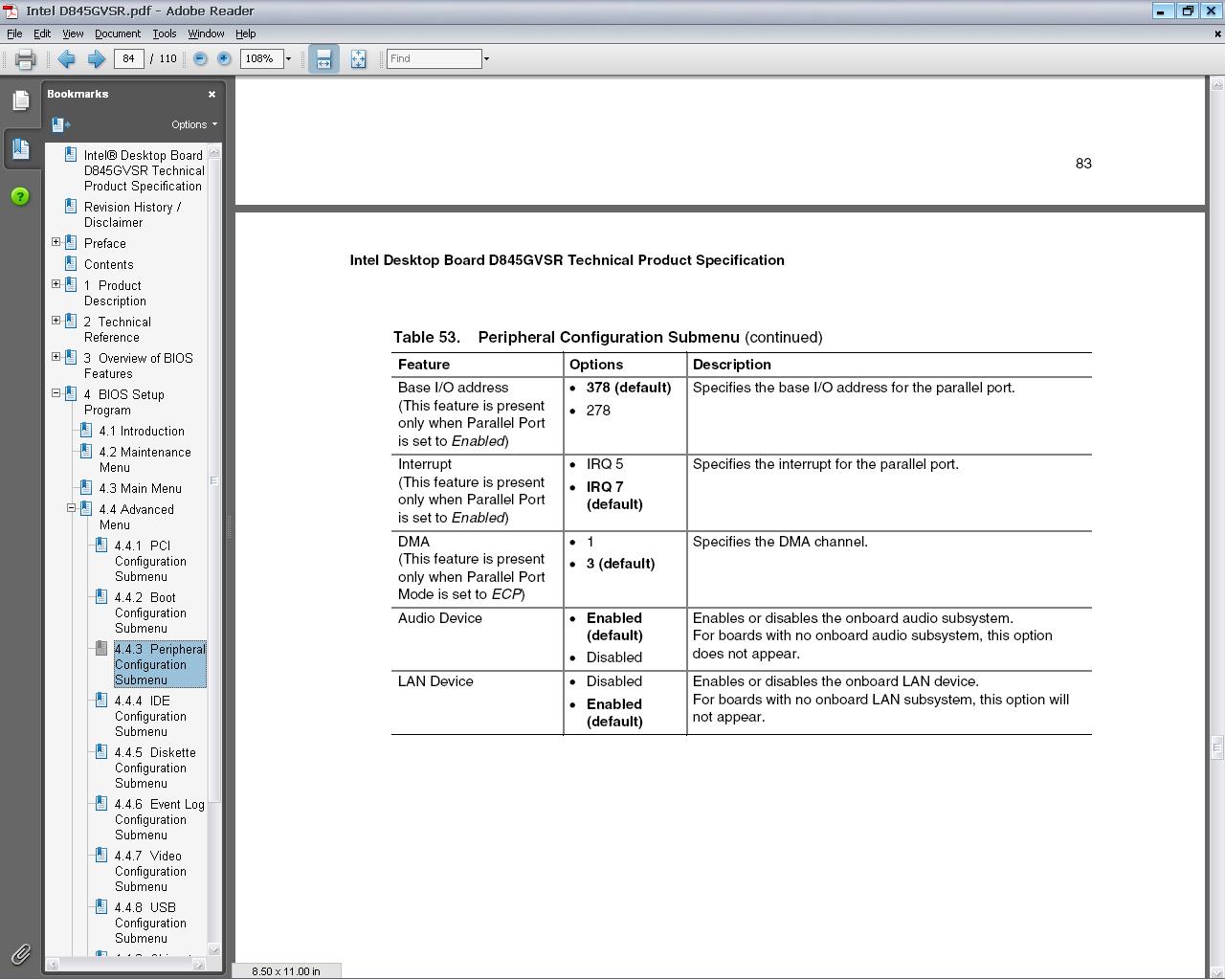This screenshot has width=1225, height=980.
Task: Click the new bookmark options icon
Action: [x=60, y=124]
